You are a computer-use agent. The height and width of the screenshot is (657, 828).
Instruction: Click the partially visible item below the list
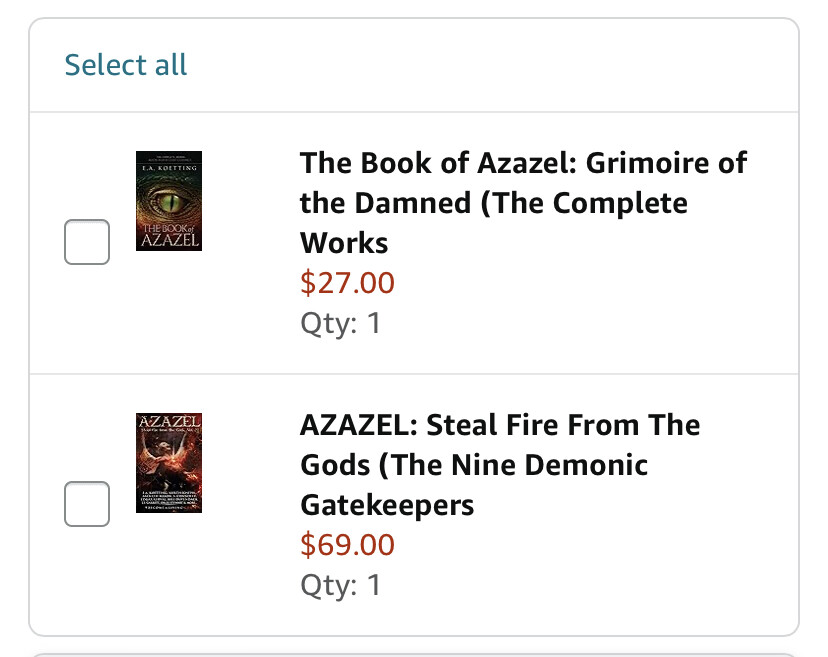point(414,652)
